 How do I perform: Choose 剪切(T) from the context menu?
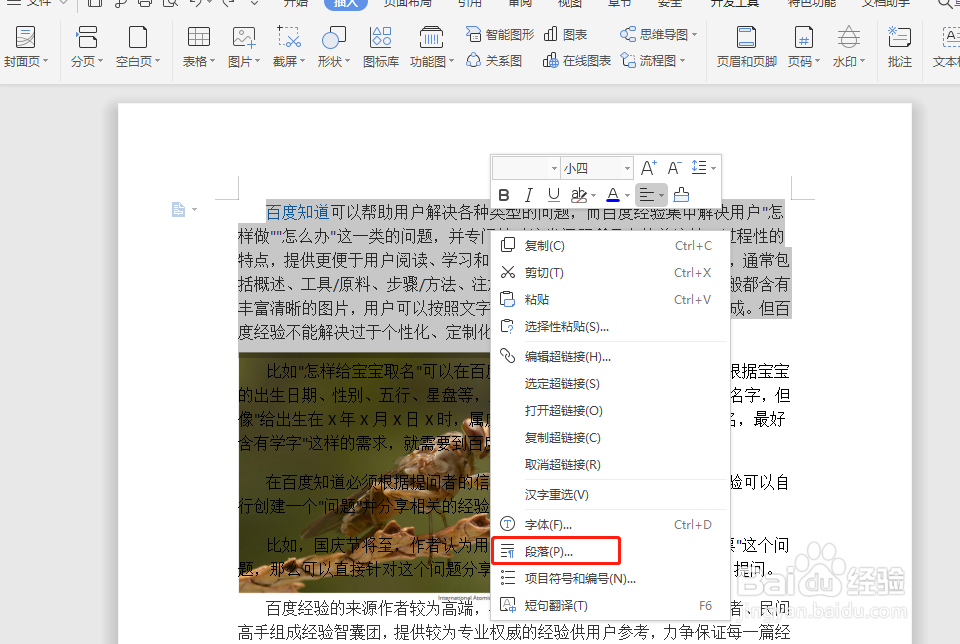coord(610,272)
